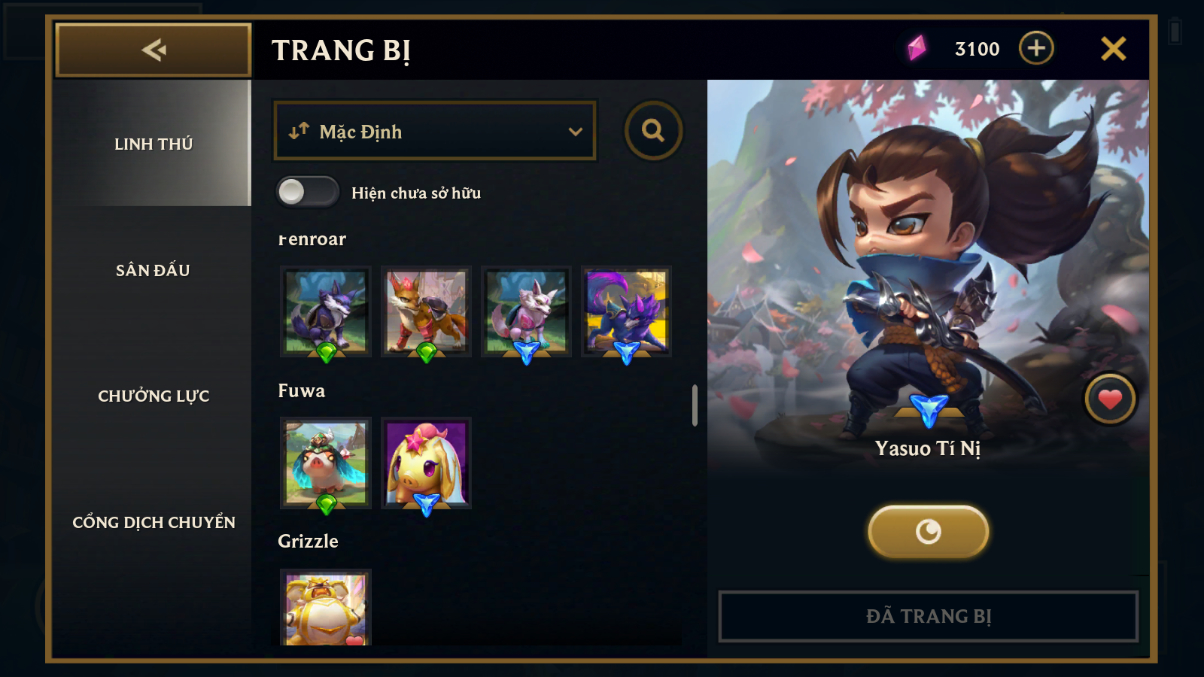Toggle Hiện chưa sở hữu switch
The width and height of the screenshot is (1204, 677).
pos(308,192)
